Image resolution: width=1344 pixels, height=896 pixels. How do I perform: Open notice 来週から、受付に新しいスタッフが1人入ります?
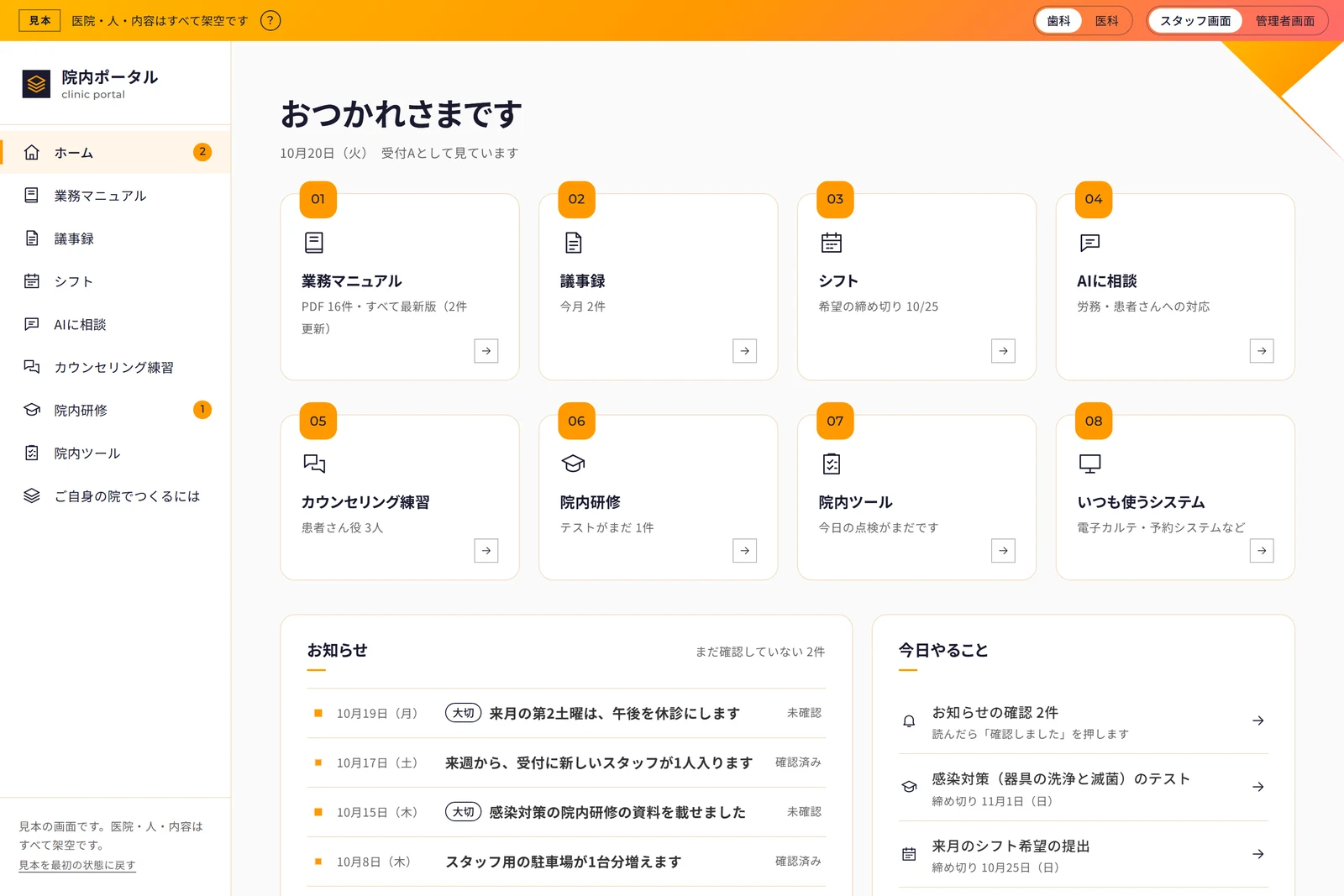[566, 762]
